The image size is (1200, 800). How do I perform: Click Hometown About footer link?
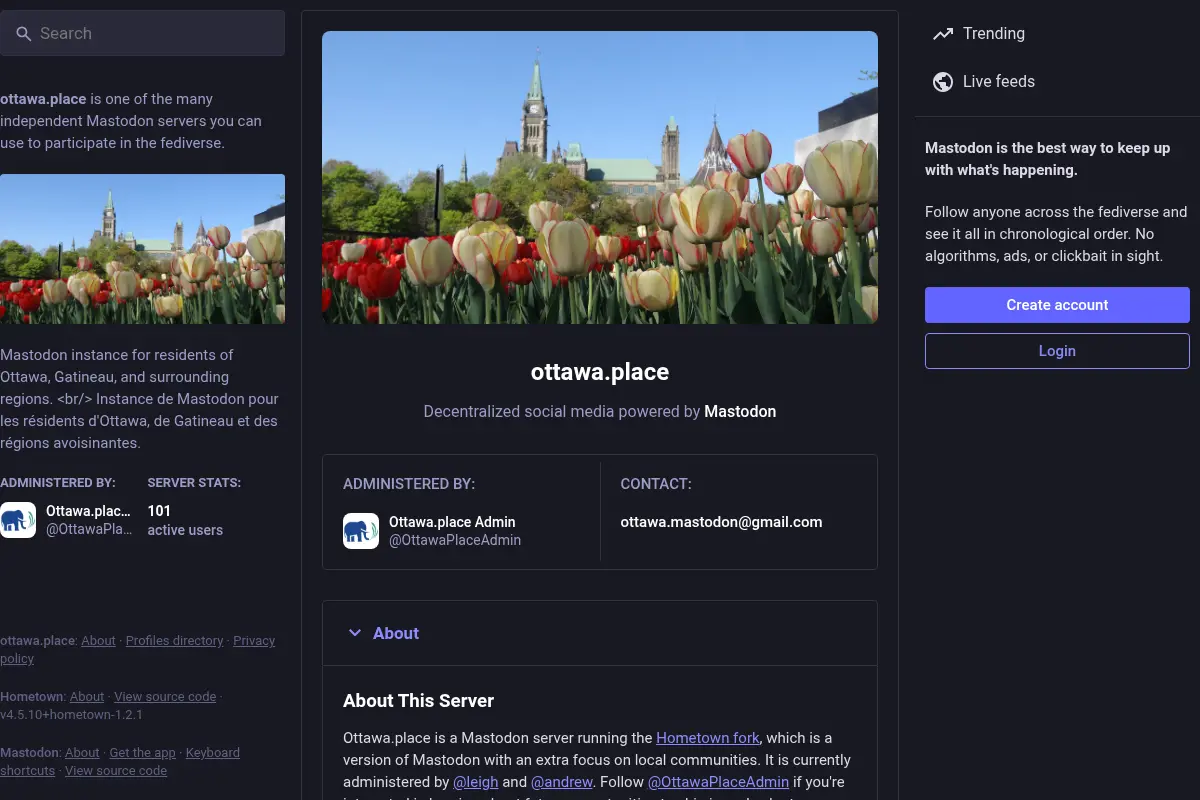(87, 697)
